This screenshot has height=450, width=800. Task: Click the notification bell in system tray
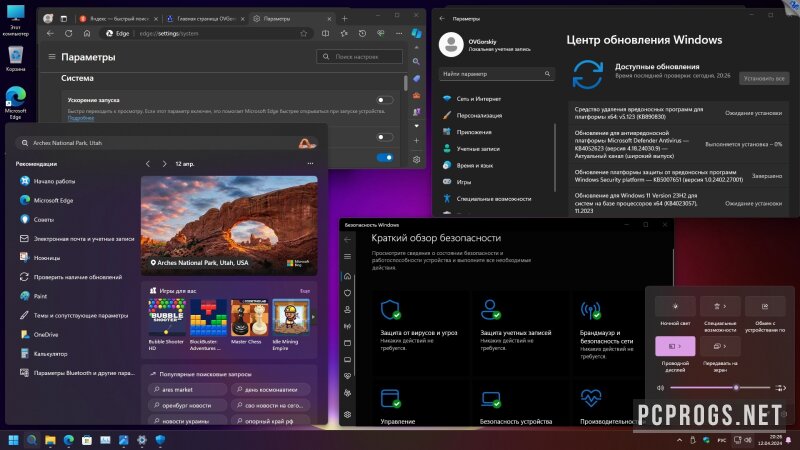point(789,440)
